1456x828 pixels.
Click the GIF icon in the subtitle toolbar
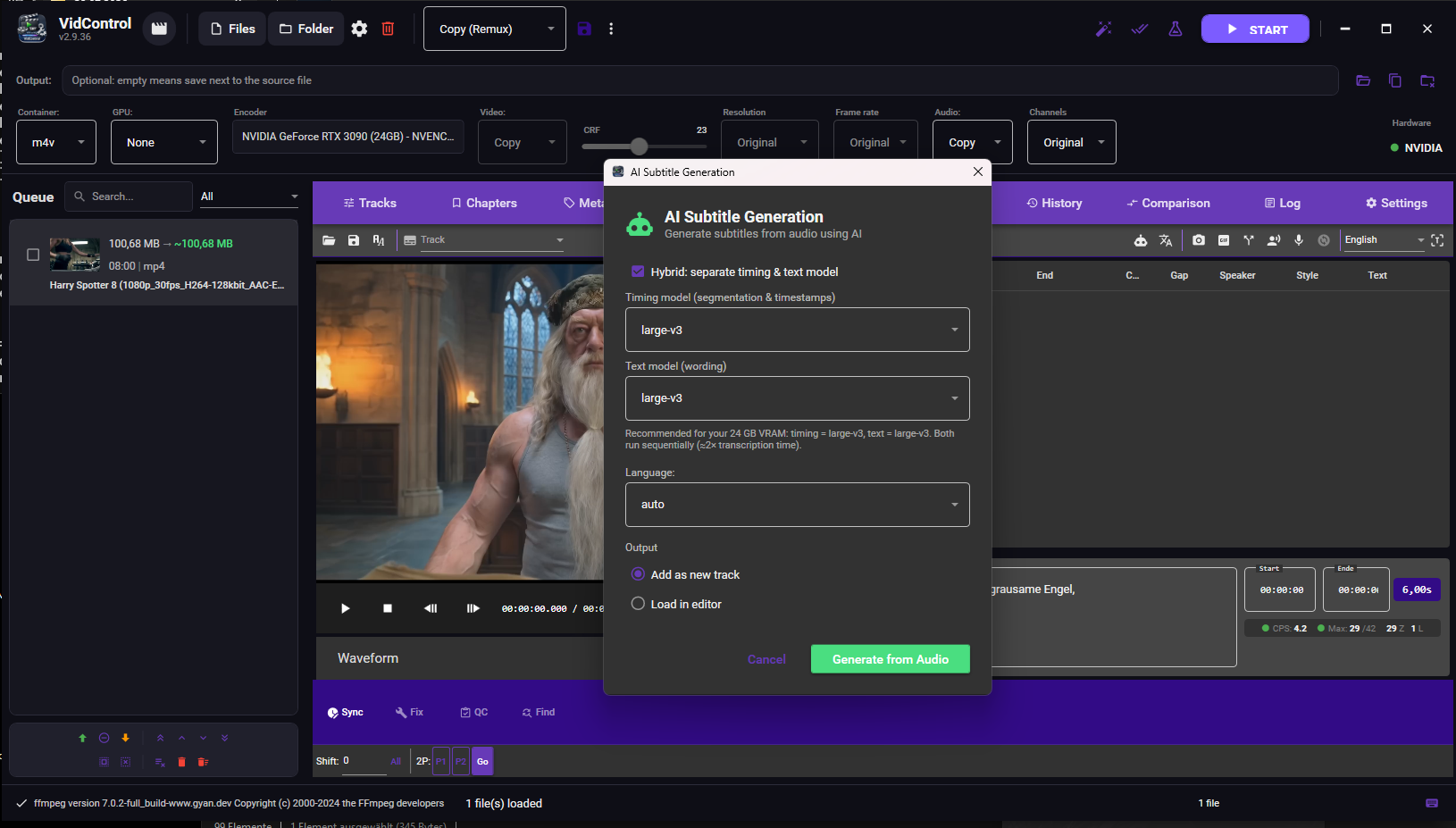1224,240
